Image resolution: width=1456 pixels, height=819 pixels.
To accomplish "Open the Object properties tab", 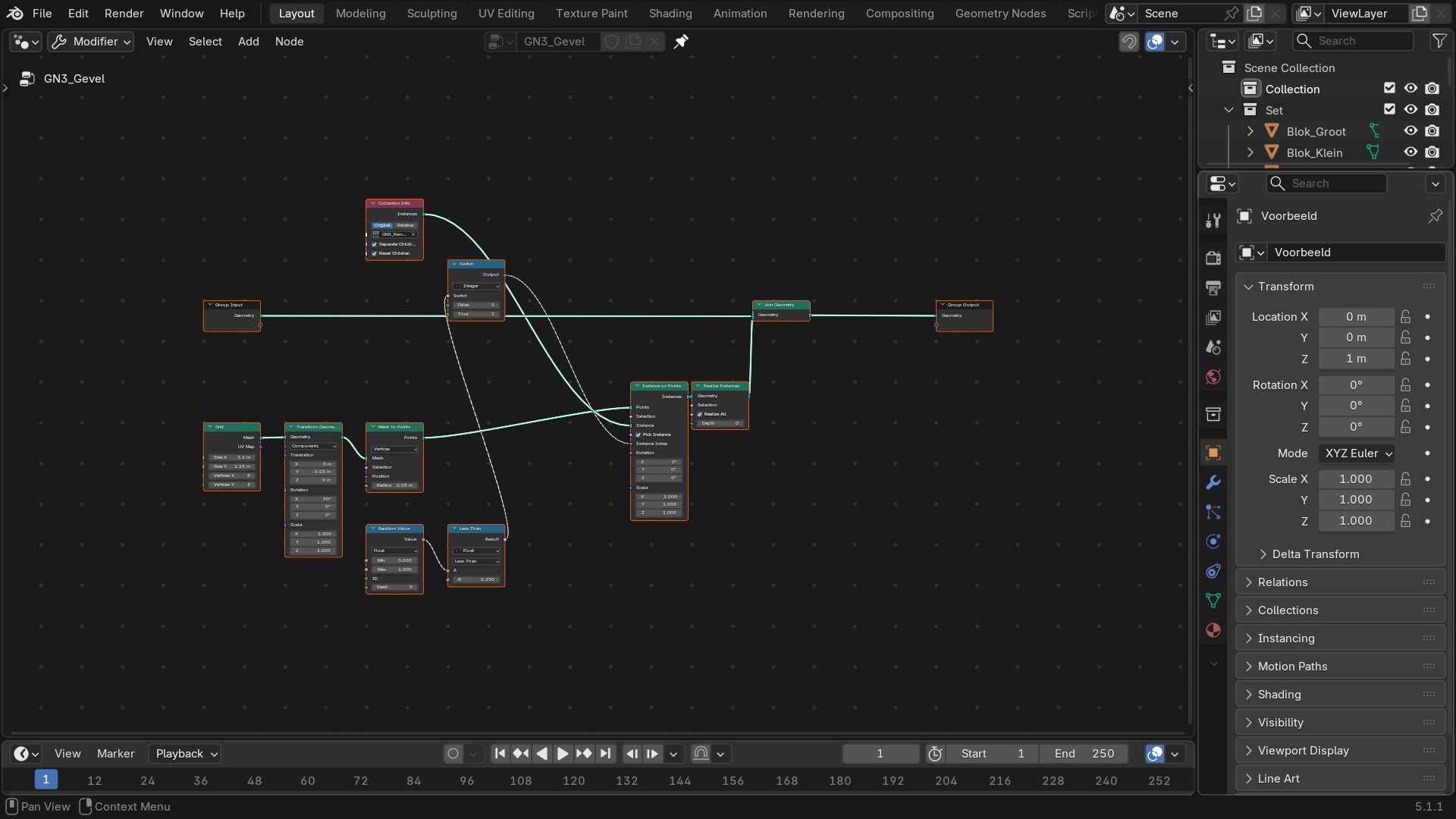I will [1213, 453].
